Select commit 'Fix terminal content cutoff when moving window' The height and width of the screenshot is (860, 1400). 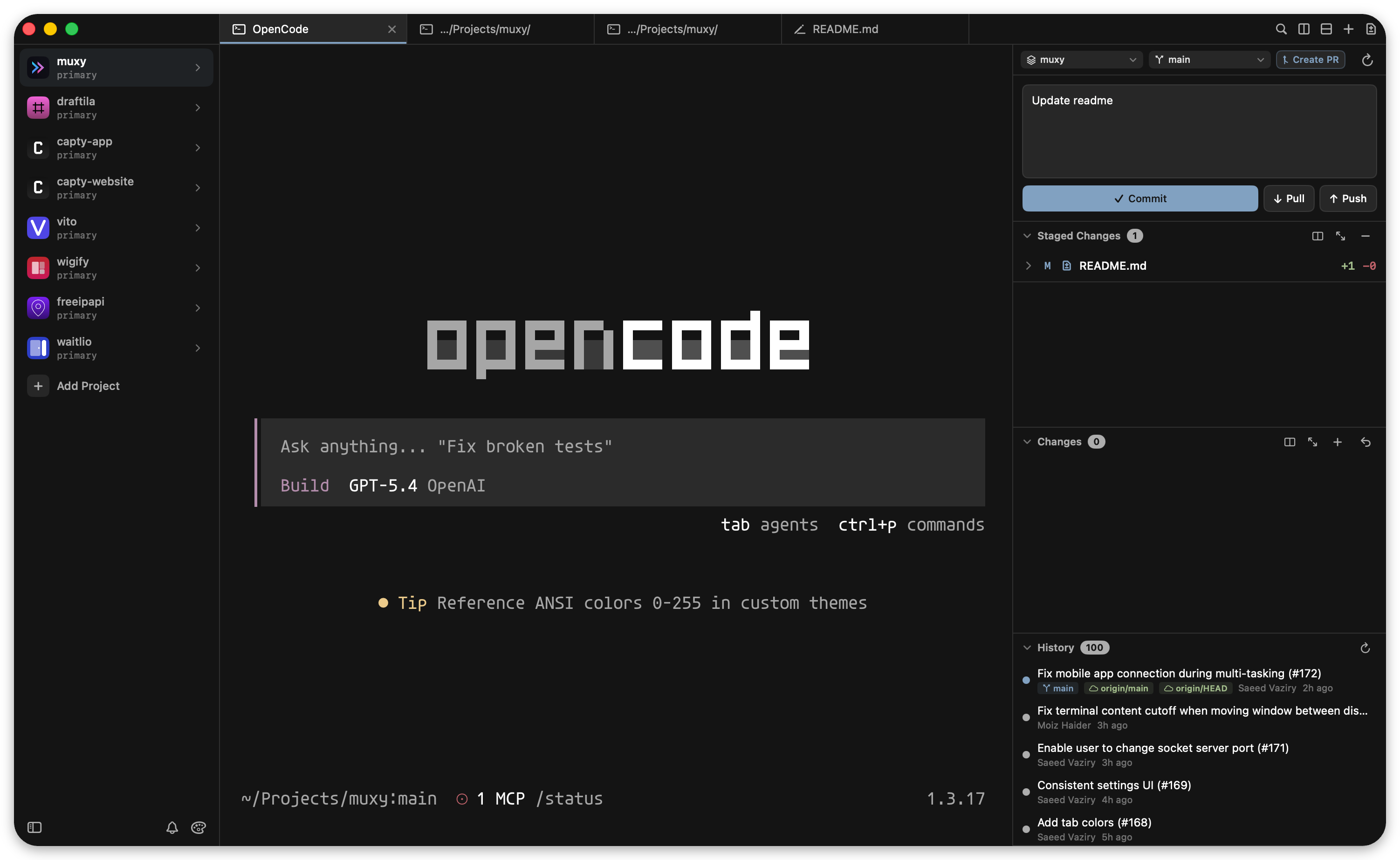click(1199, 717)
